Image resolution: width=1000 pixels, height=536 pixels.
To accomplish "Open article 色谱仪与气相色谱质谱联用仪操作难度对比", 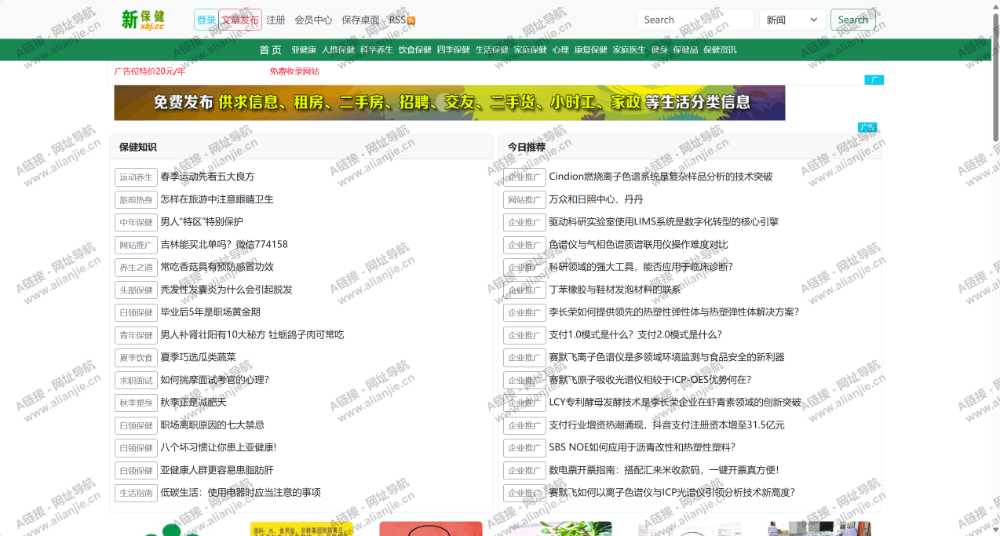I will pos(638,244).
